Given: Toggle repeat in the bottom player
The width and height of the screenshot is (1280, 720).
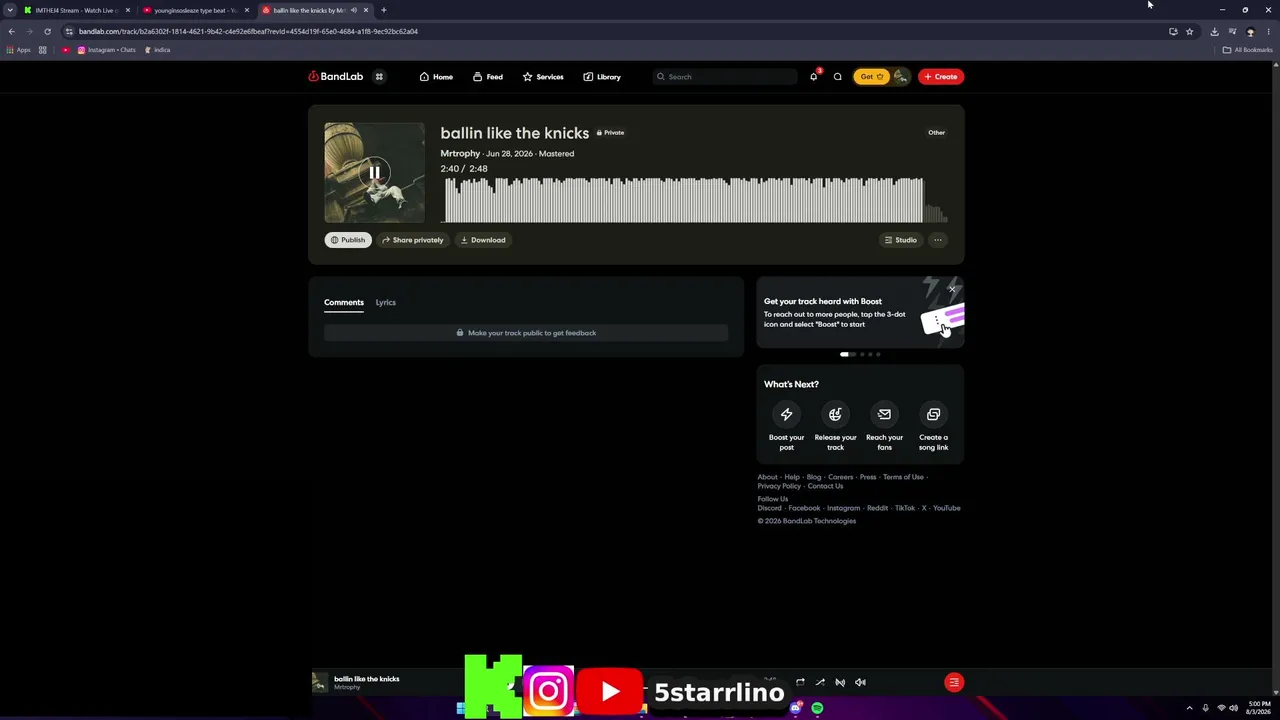Looking at the screenshot, I should tap(800, 682).
